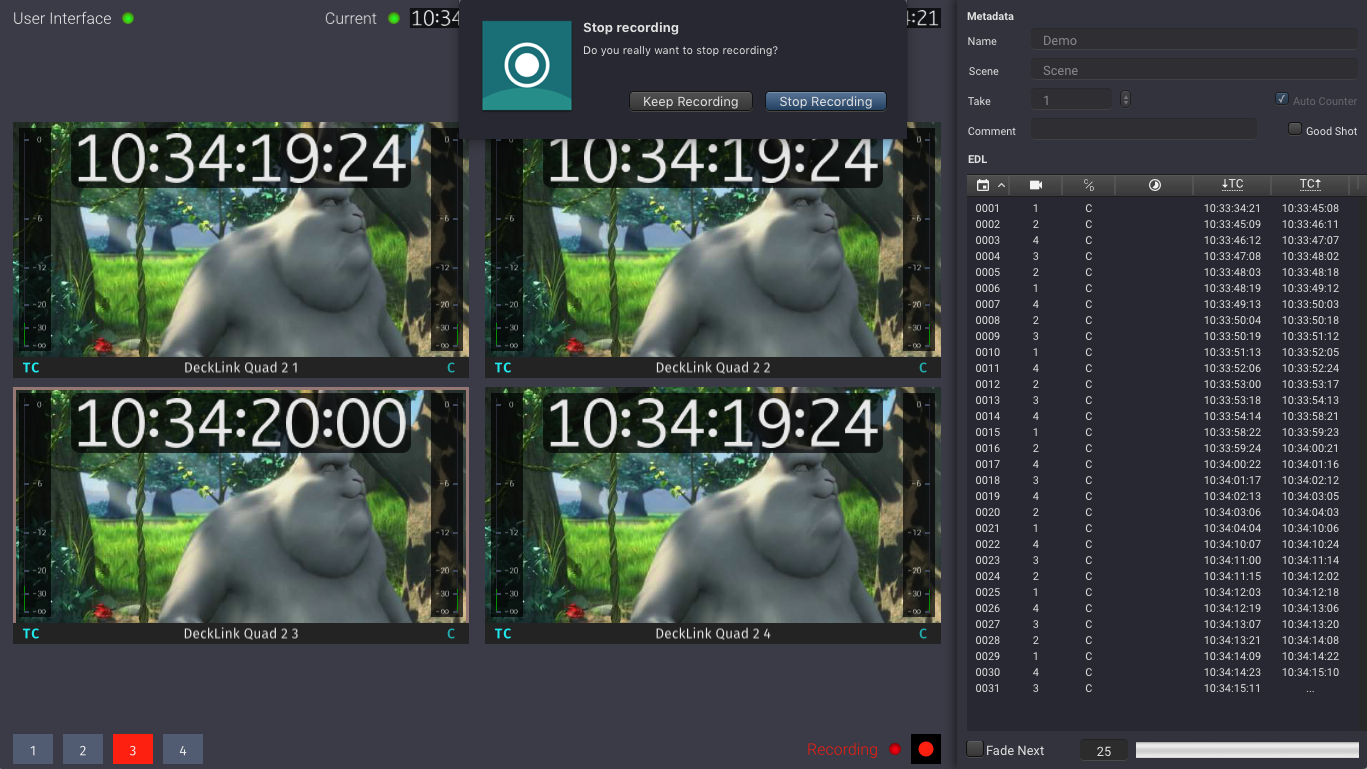Switch to camera 2 button
The width and height of the screenshot is (1367, 769).
click(x=83, y=750)
